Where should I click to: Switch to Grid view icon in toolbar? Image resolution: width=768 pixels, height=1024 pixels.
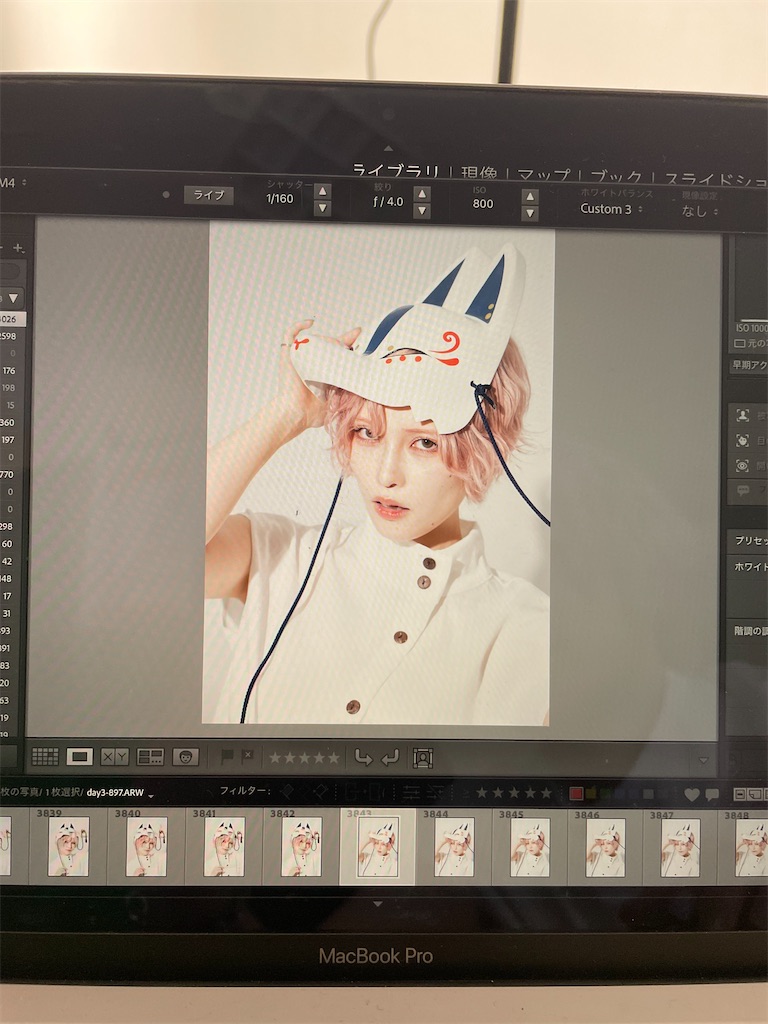pyautogui.click(x=45, y=756)
